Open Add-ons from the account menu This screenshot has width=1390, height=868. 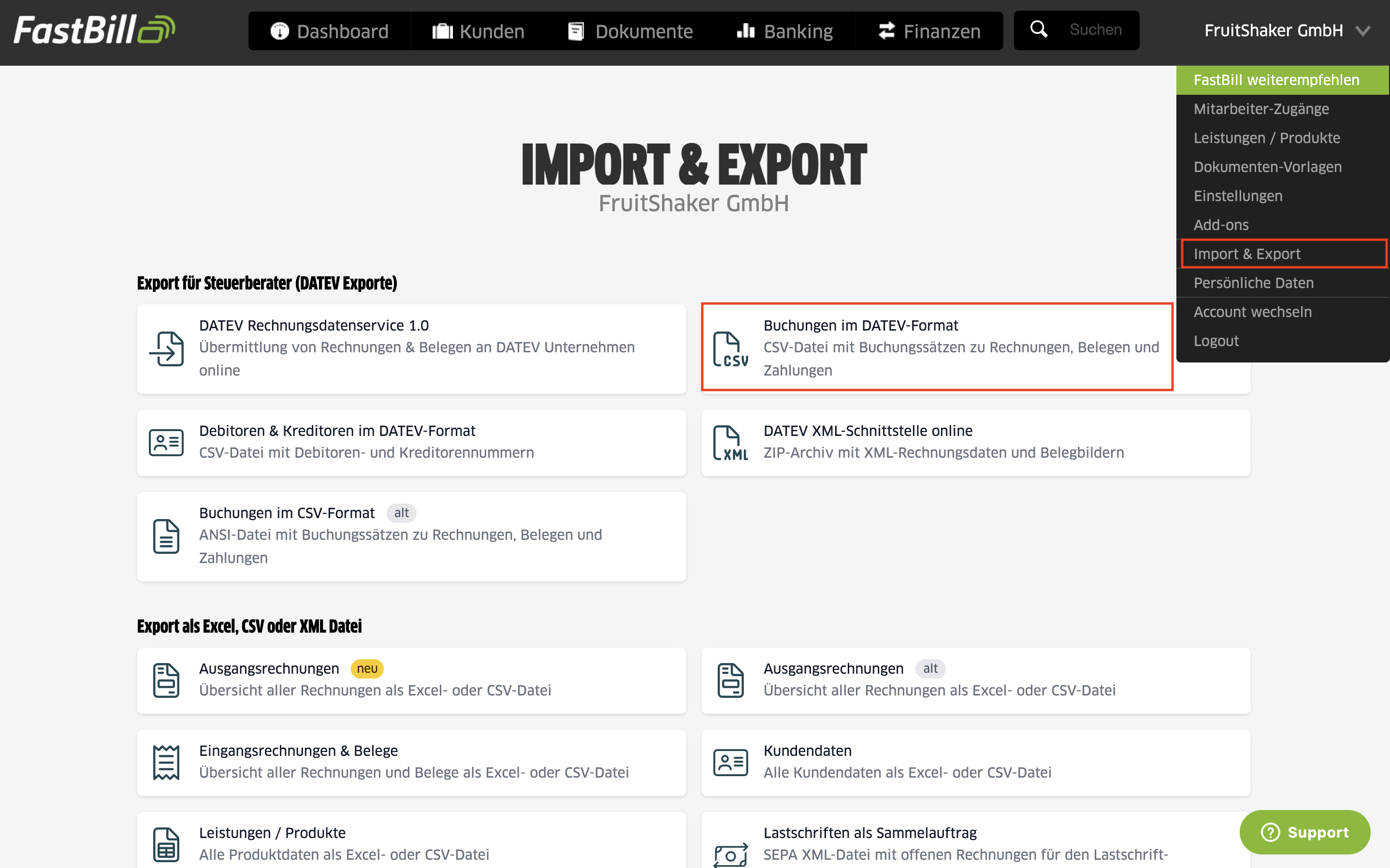[1283, 225]
